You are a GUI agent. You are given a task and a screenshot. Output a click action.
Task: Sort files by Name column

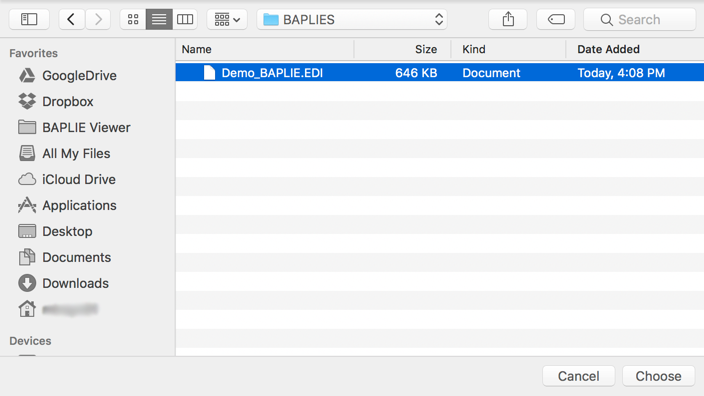coord(264,49)
